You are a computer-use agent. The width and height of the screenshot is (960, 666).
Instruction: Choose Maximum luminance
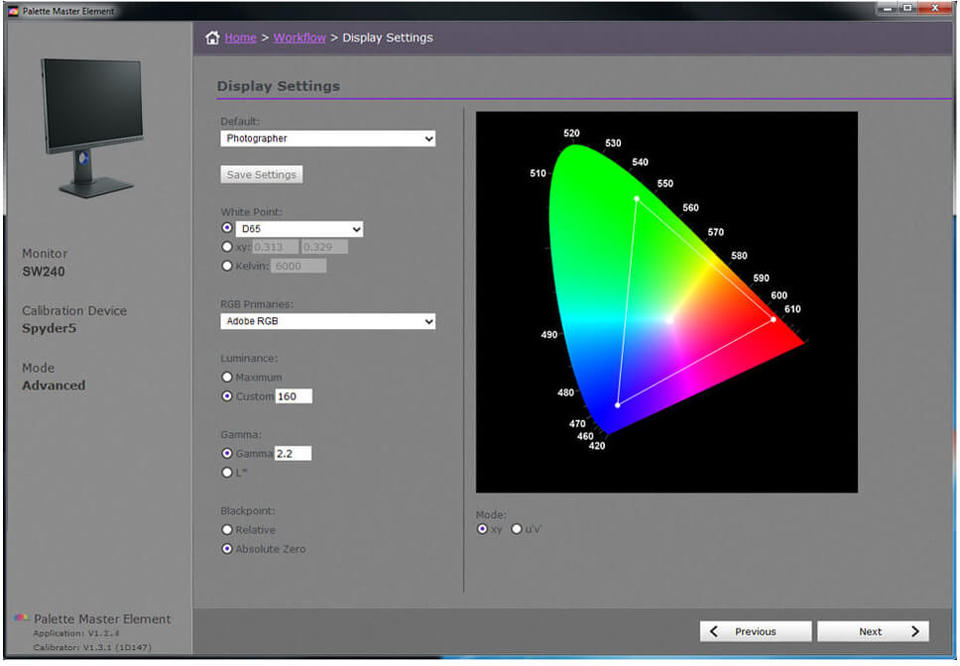[228, 377]
